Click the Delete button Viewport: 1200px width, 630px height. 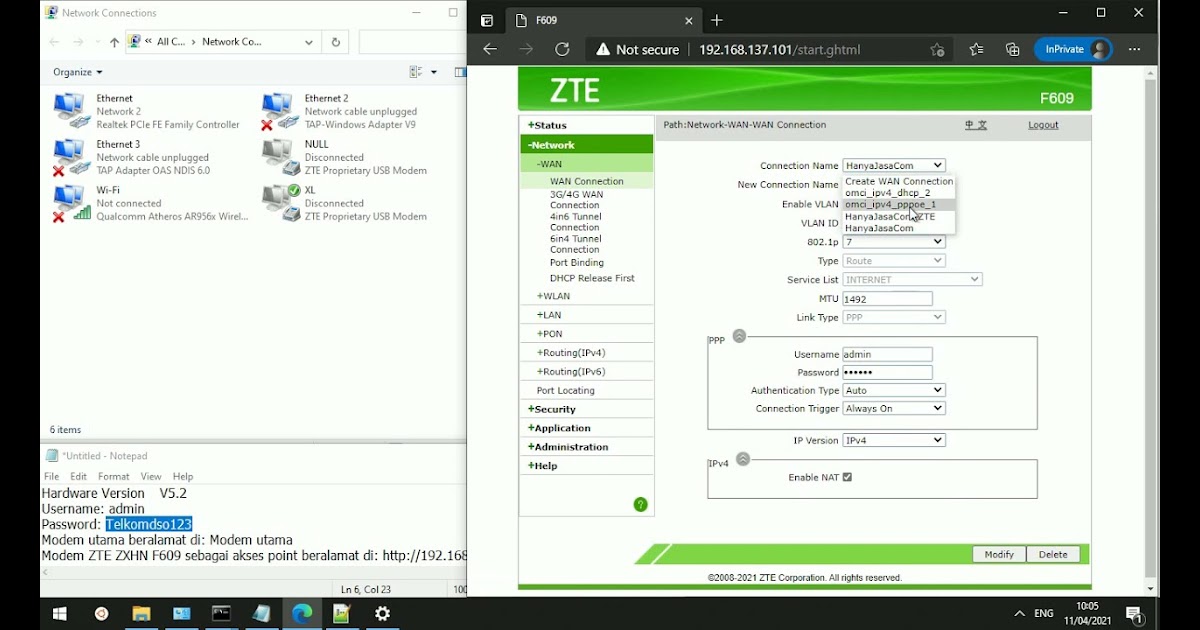coord(1053,554)
